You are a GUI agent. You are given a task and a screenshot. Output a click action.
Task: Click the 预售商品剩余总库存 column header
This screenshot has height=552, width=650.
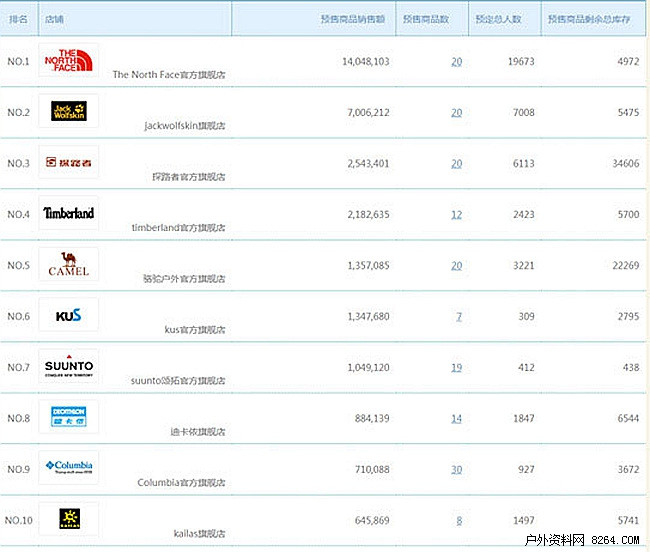coord(593,19)
